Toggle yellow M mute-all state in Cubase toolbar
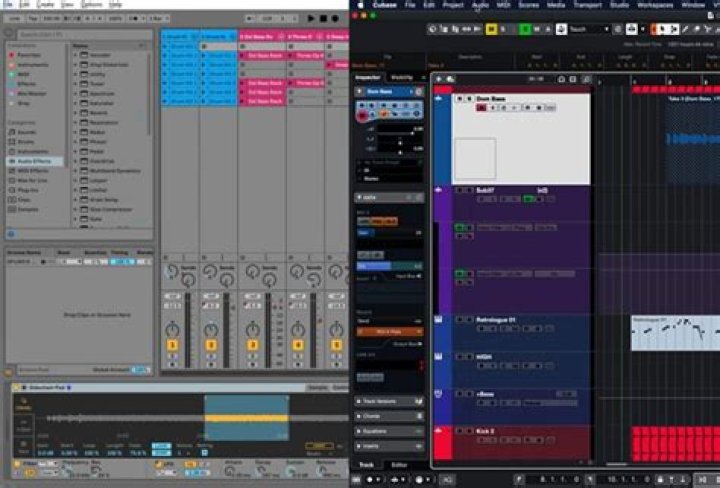 point(491,29)
